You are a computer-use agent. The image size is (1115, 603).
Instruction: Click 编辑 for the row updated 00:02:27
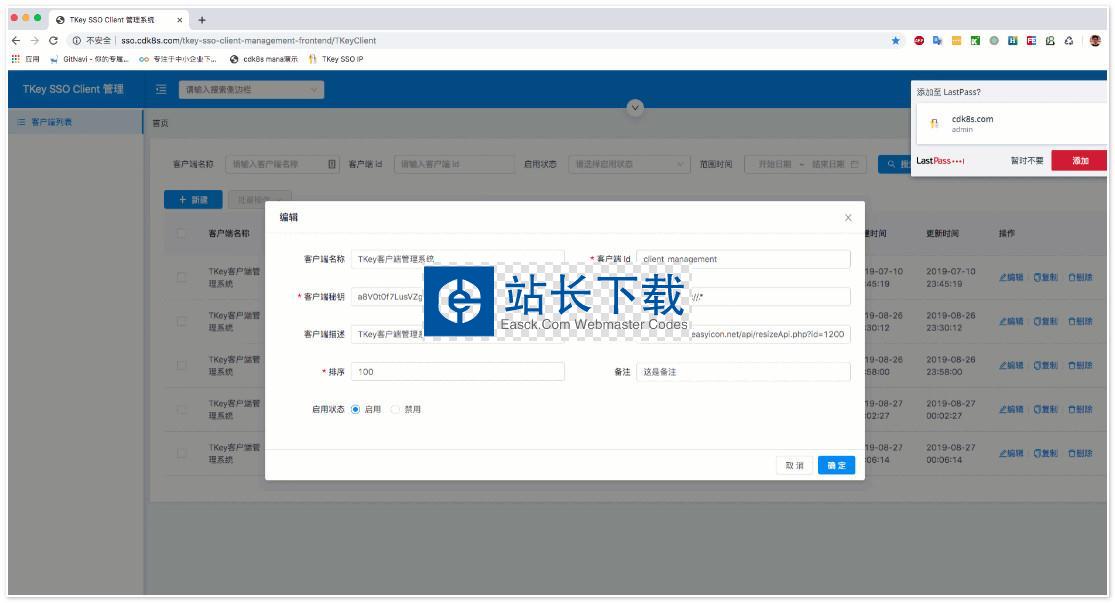[1011, 410]
